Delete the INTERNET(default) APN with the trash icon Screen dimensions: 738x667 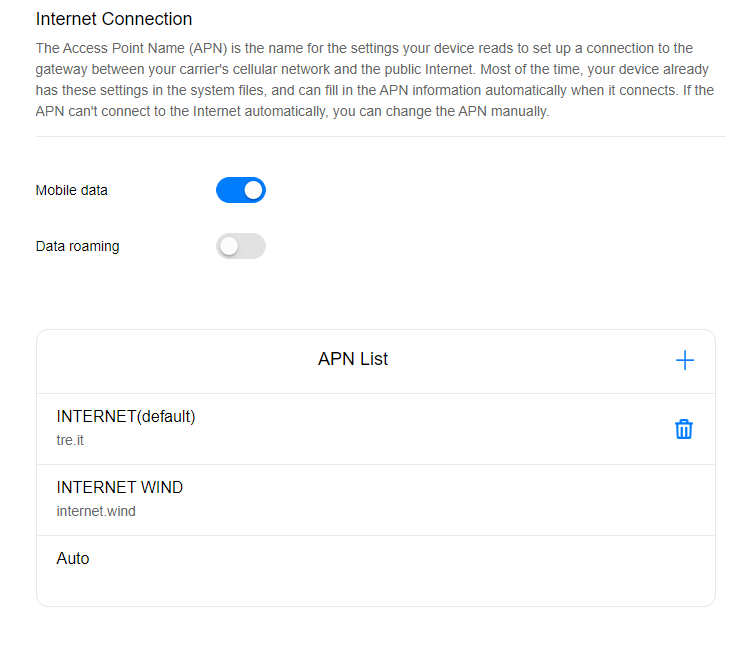(684, 429)
